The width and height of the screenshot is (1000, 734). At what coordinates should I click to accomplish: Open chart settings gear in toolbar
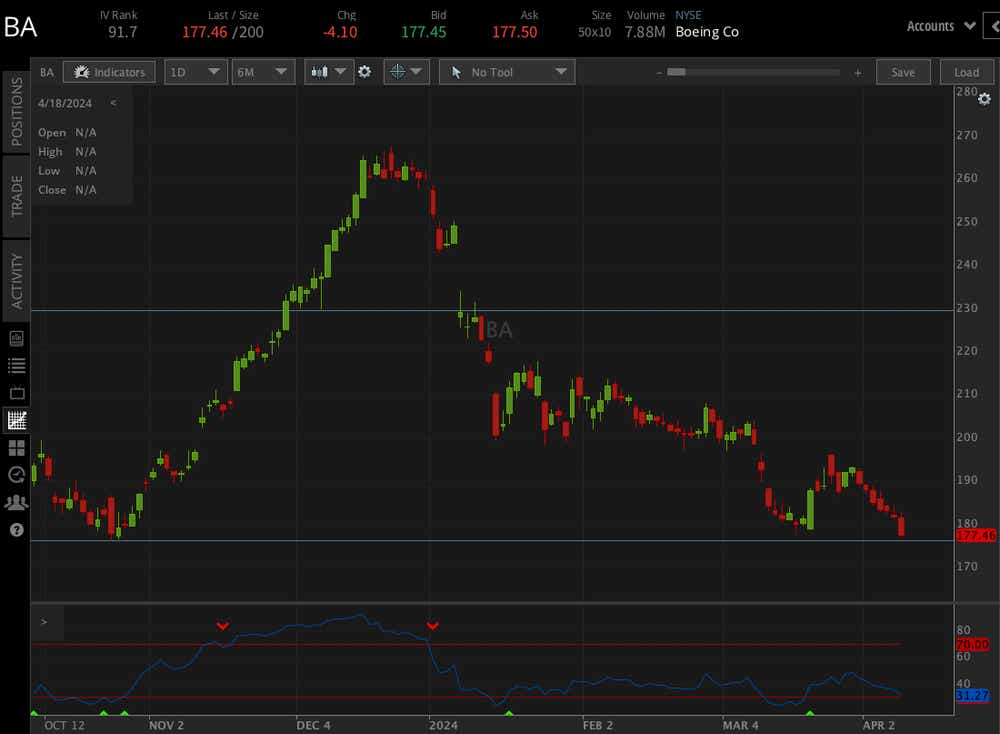click(x=365, y=72)
